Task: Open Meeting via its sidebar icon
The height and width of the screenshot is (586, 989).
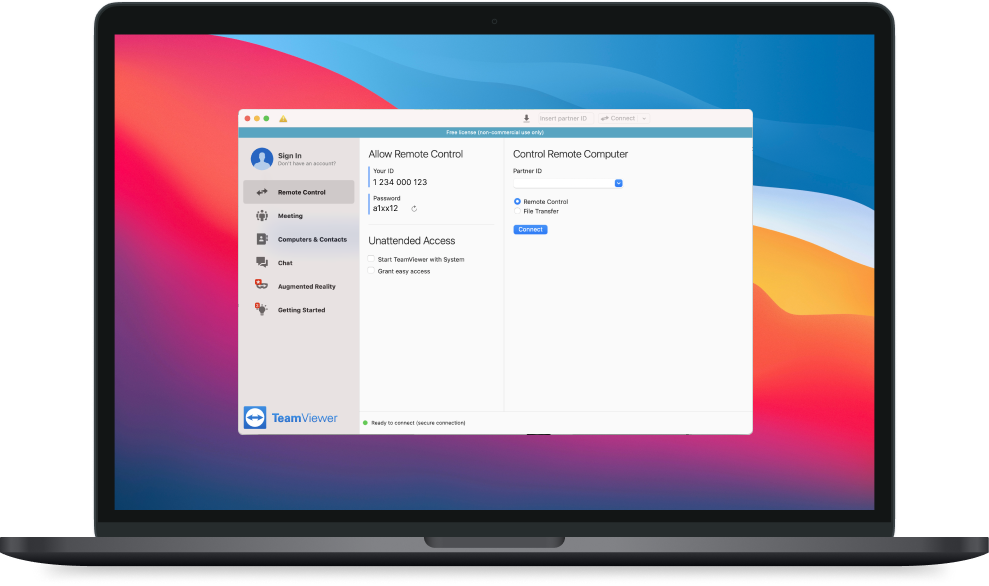Action: (262, 216)
